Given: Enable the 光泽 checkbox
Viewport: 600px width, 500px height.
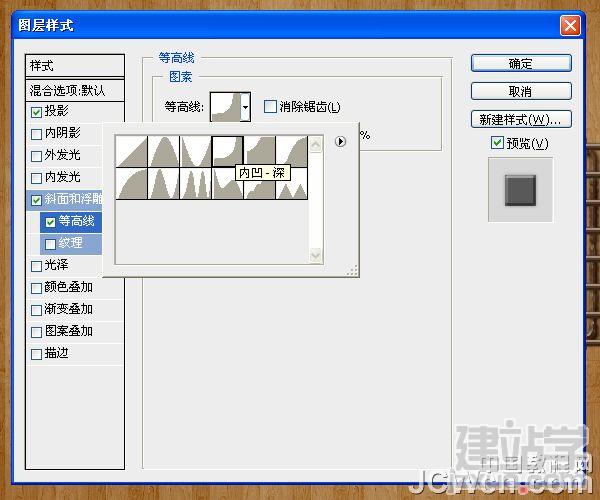Looking at the screenshot, I should (x=36, y=266).
